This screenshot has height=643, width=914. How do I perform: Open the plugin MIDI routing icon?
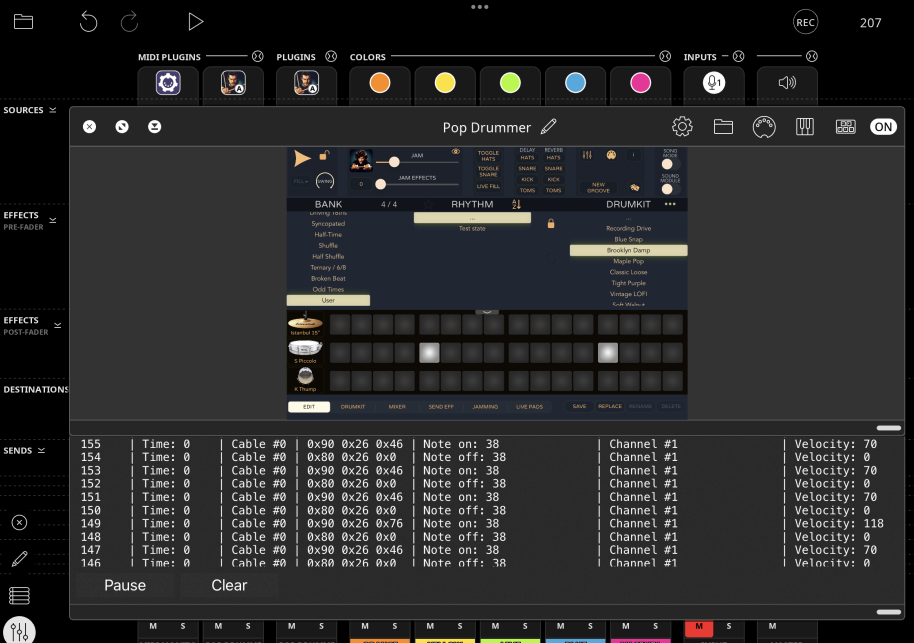click(x=764, y=127)
